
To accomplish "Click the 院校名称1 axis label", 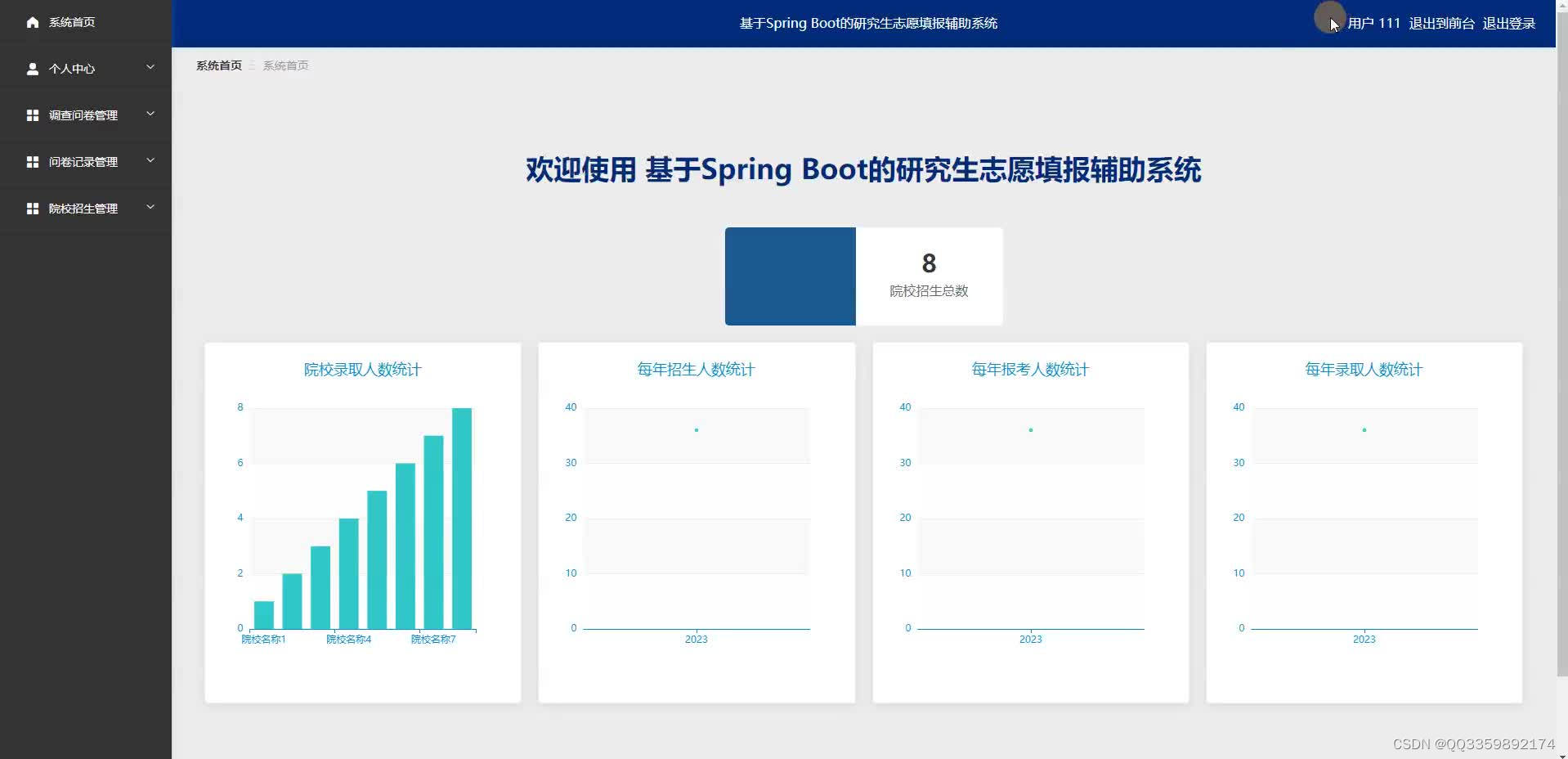I will [x=263, y=640].
